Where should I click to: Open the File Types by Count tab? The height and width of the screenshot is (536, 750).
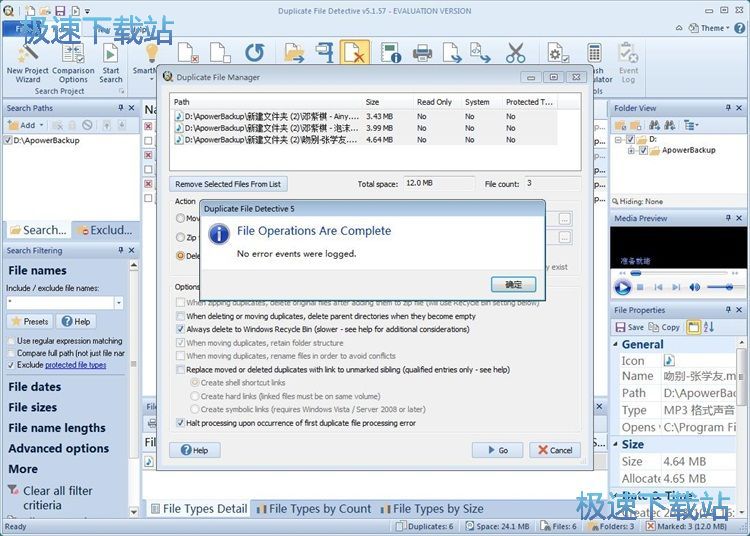(x=314, y=509)
